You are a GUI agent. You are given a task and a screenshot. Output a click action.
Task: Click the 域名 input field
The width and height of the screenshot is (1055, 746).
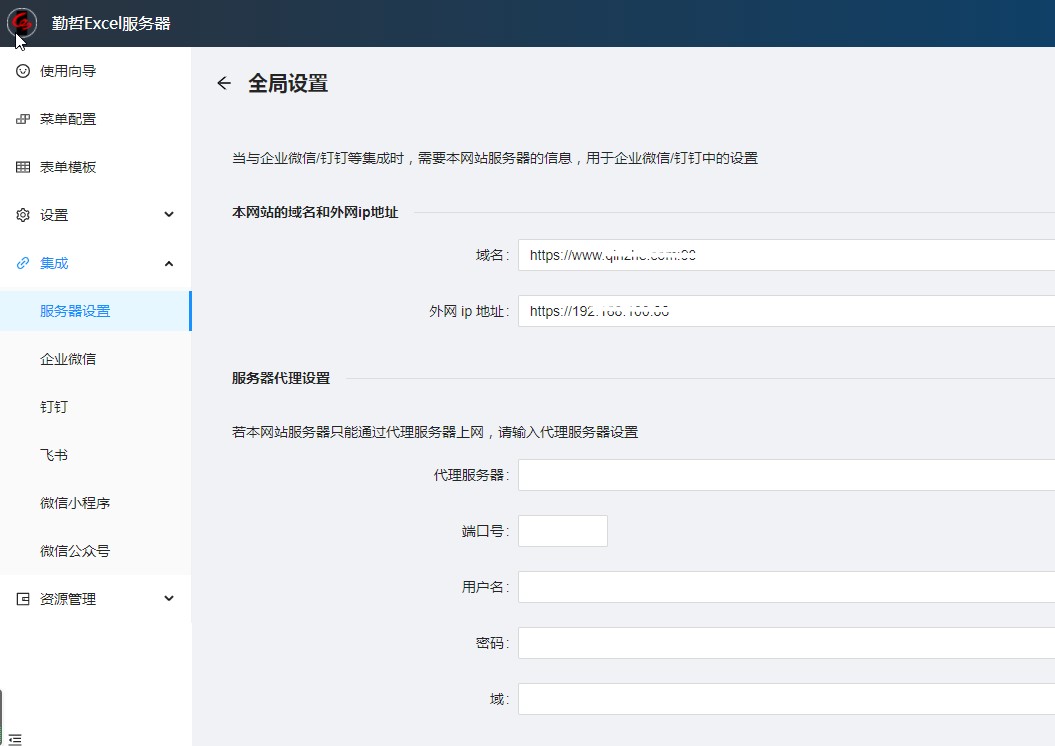click(785, 255)
